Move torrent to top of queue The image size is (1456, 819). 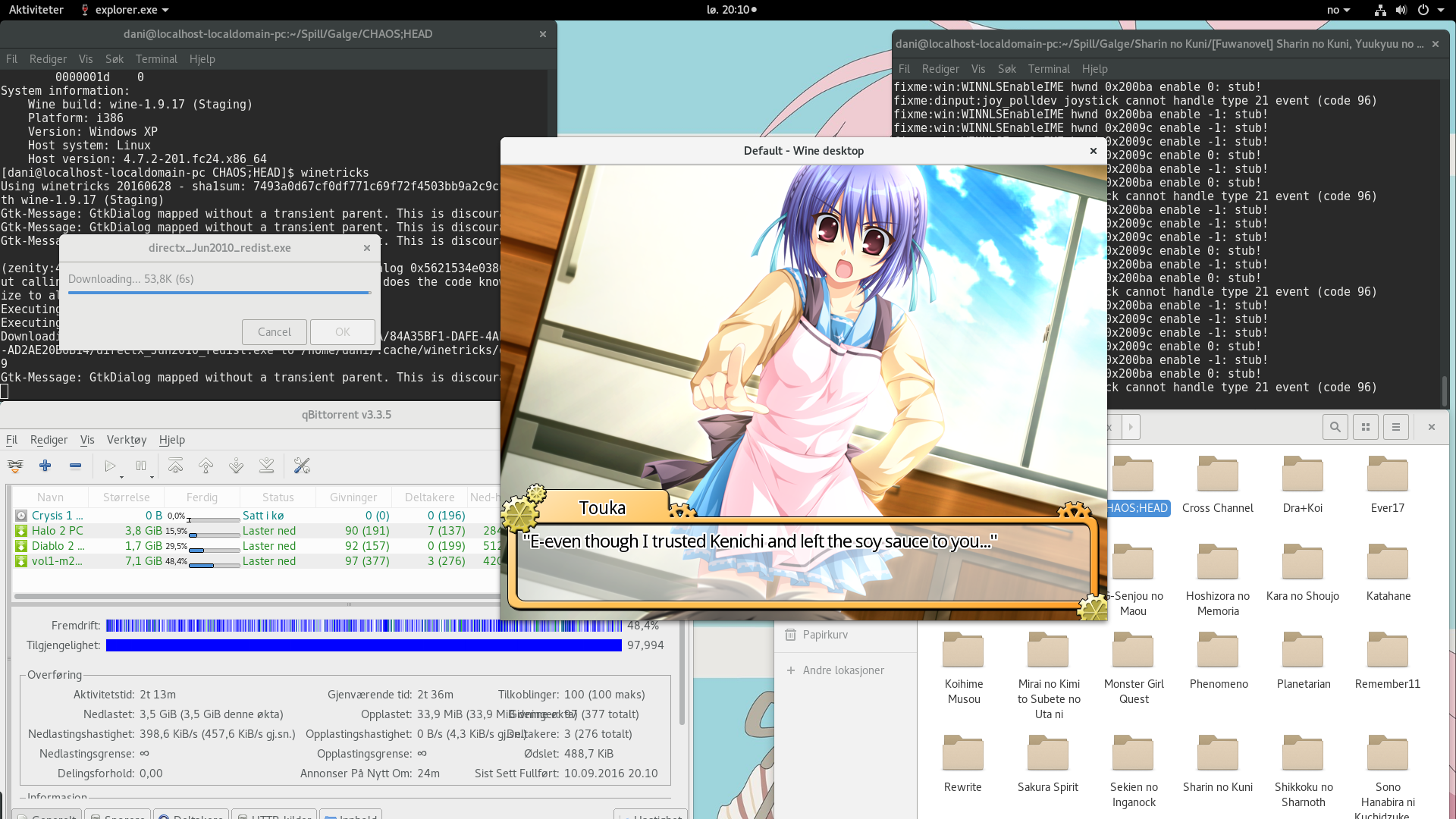(x=175, y=466)
